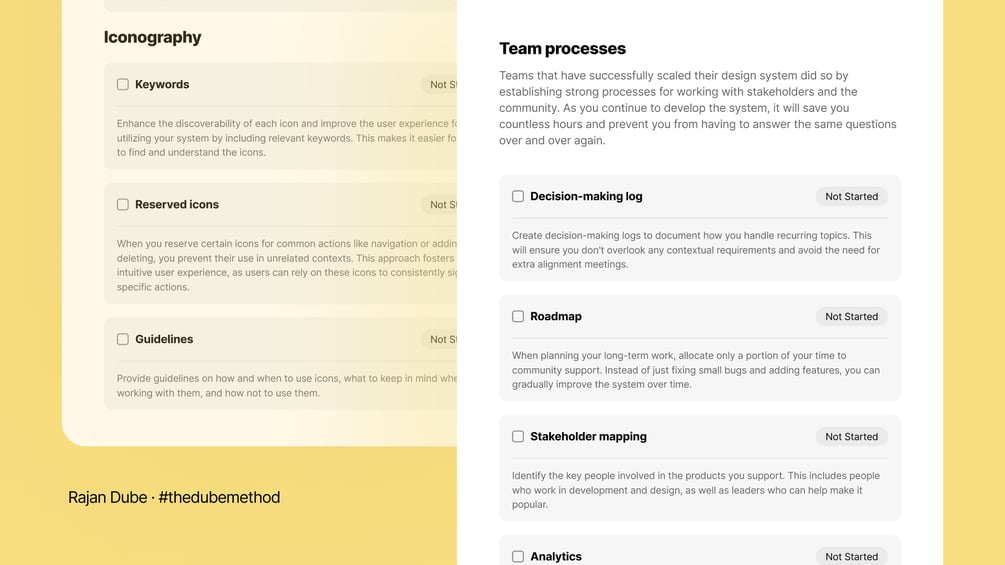Check the Decision-making log checkbox

point(518,197)
